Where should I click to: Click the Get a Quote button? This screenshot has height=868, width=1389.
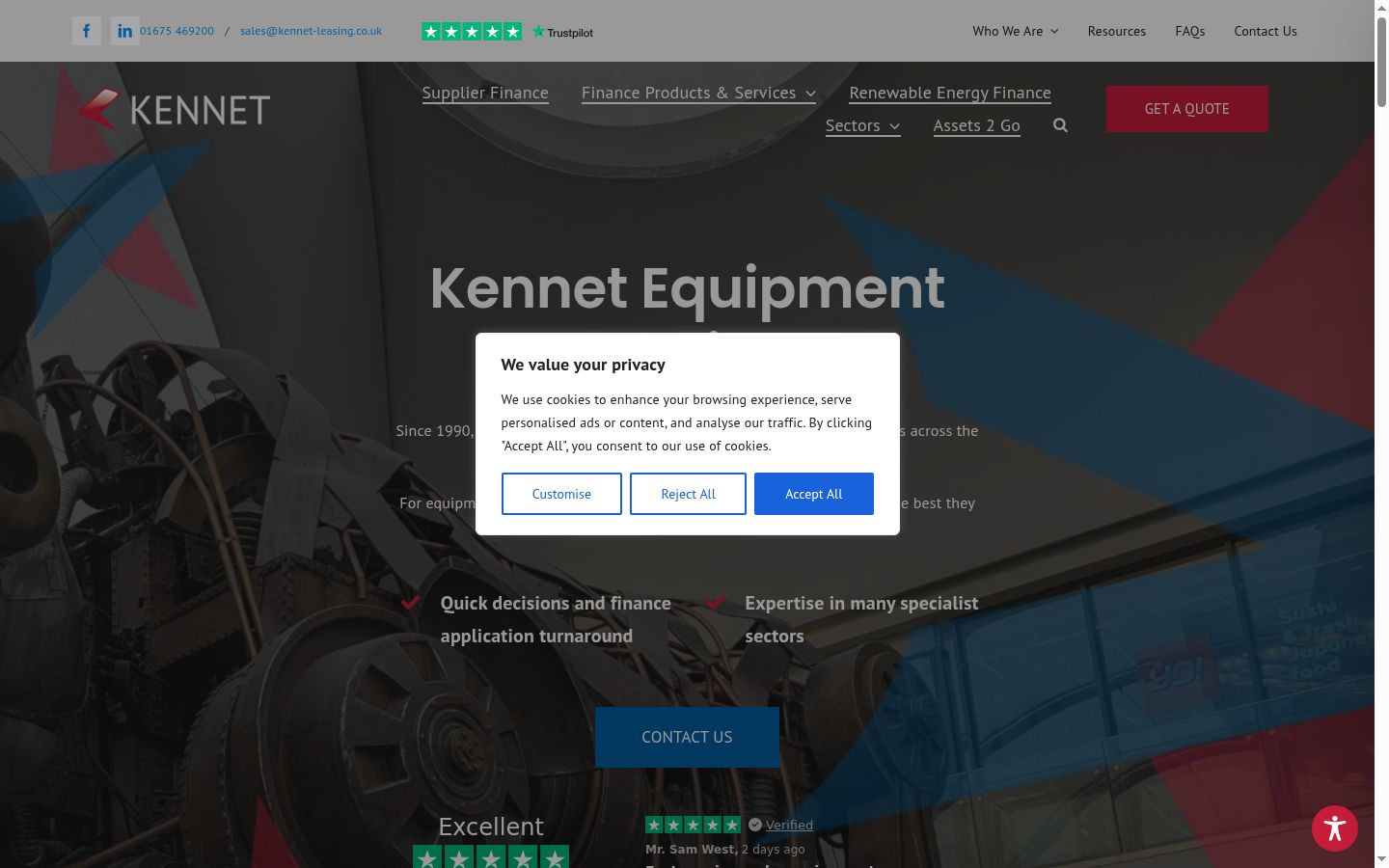coord(1187,109)
